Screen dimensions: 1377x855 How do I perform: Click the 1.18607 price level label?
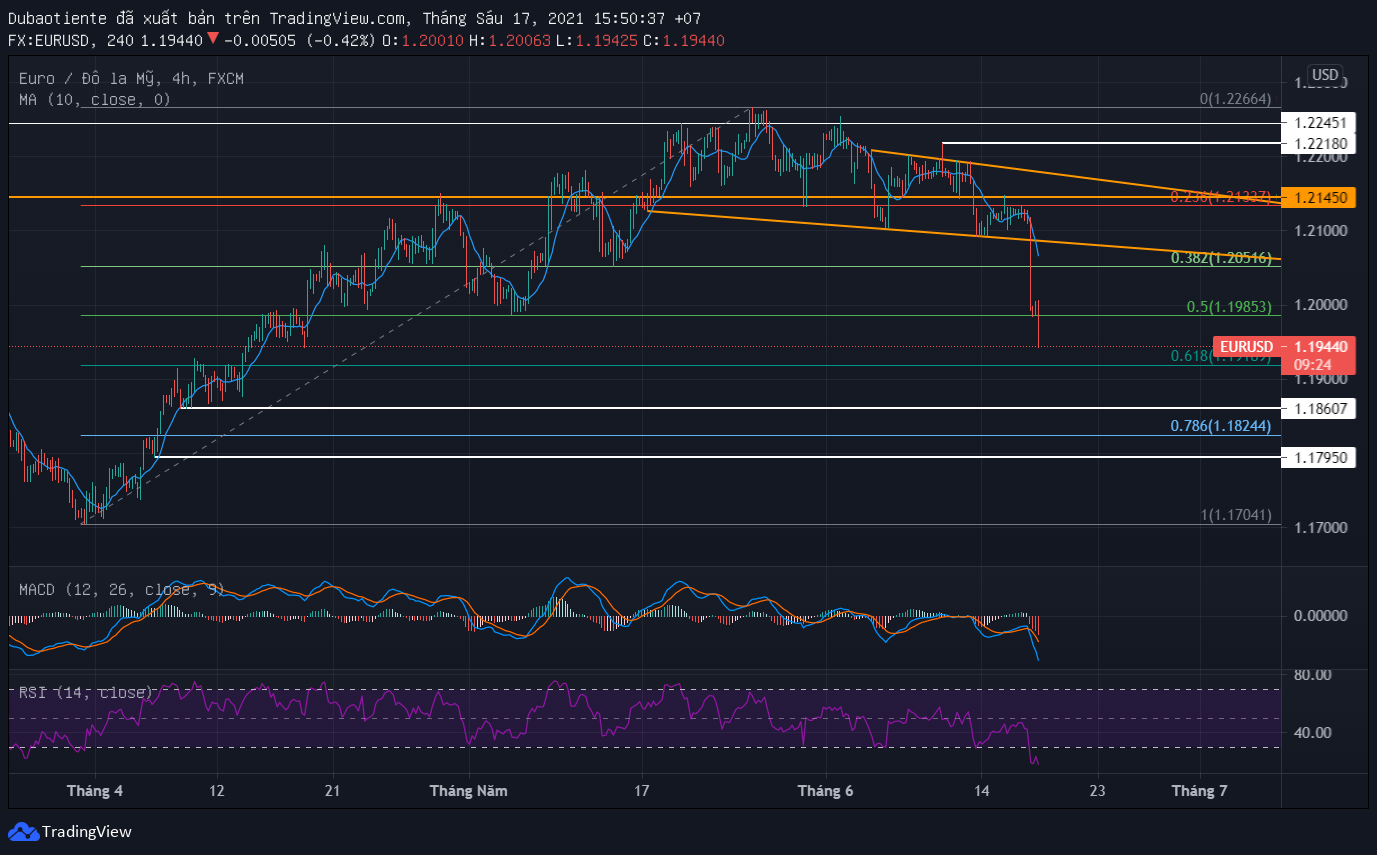click(x=1319, y=408)
